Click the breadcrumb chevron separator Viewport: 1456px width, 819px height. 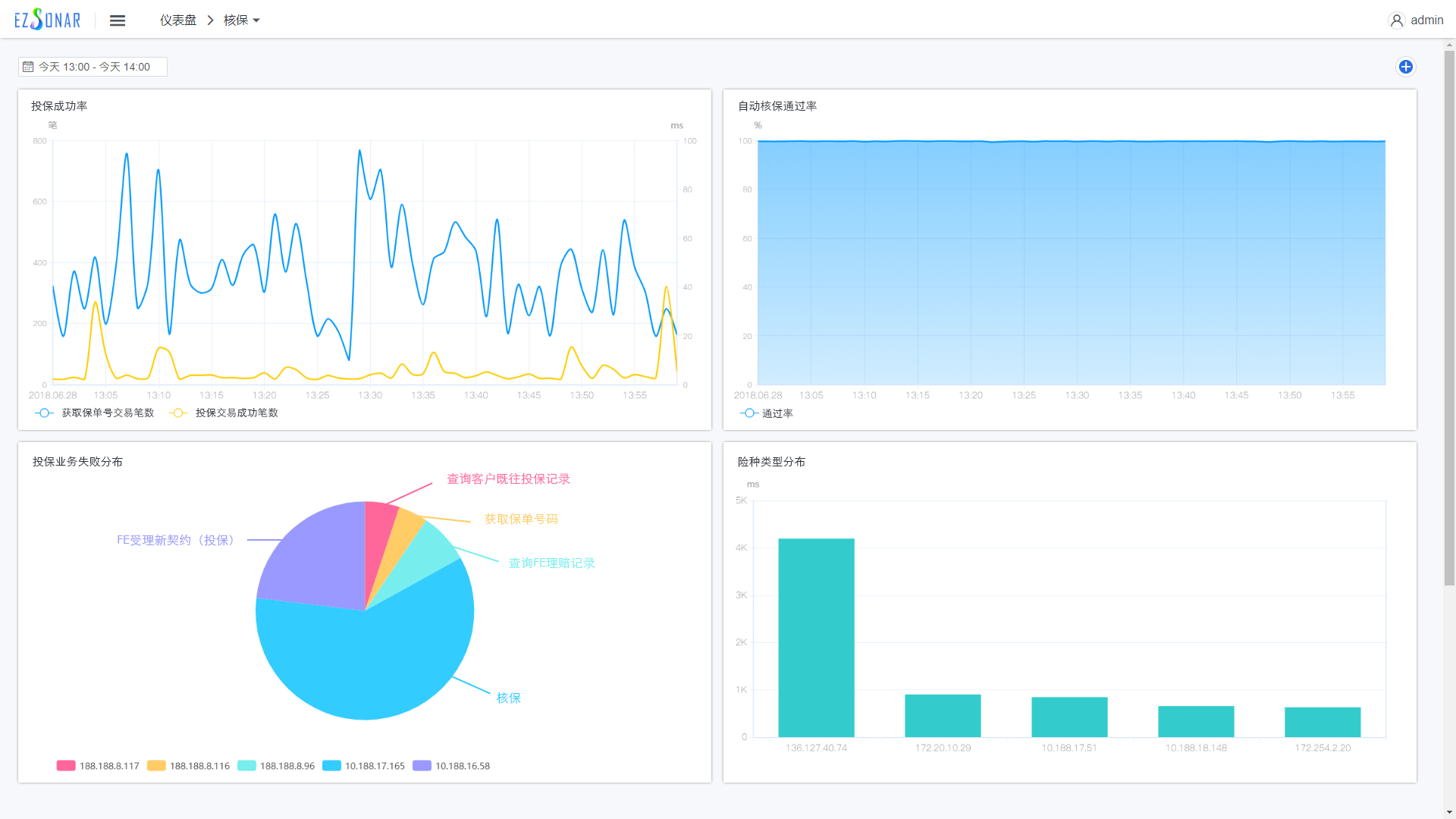point(210,20)
